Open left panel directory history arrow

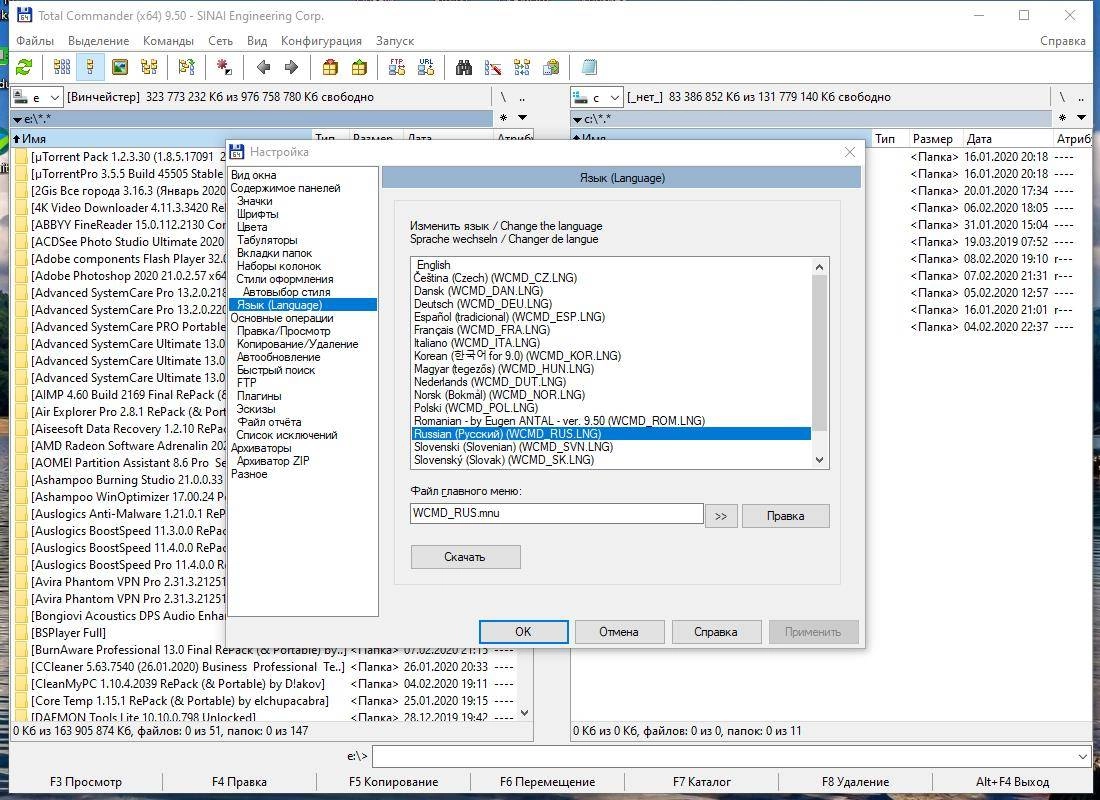tap(522, 118)
